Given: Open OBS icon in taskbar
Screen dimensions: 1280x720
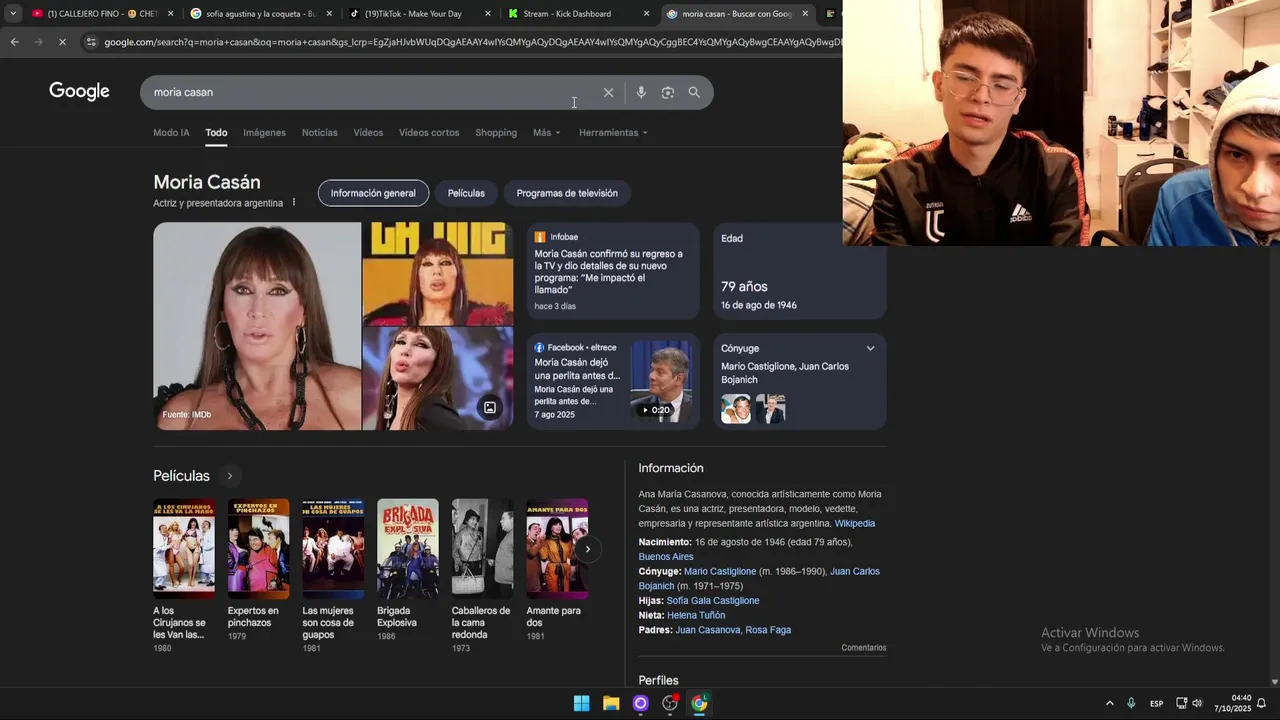Looking at the screenshot, I should (670, 703).
